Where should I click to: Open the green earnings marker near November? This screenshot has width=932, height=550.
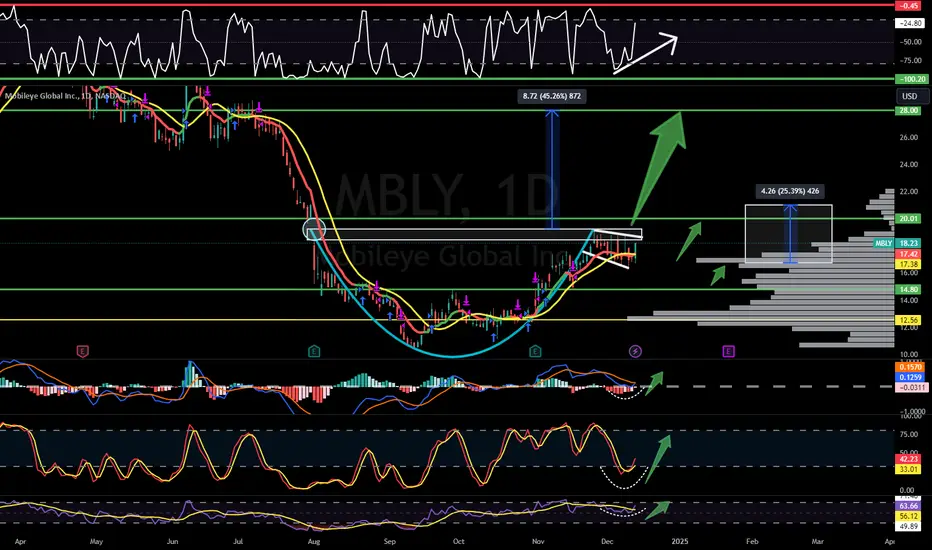click(535, 351)
